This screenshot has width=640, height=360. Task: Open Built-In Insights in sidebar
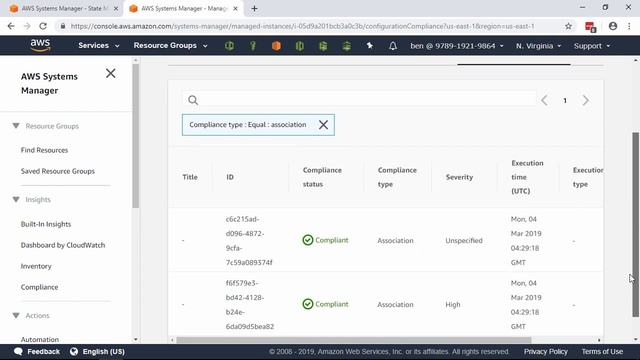click(46, 224)
